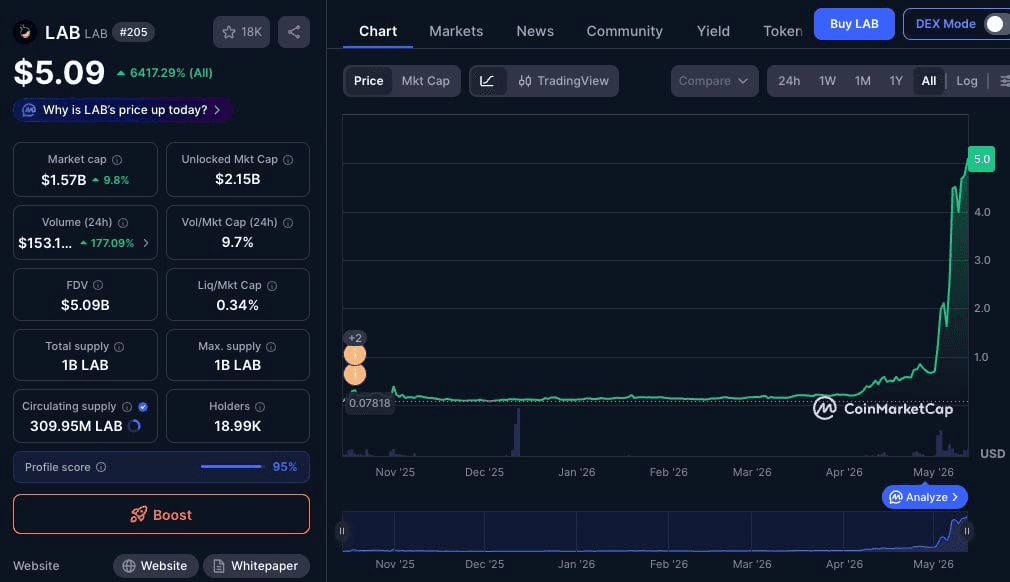Viewport: 1010px width, 582px height.
Task: Open Holders info icon
Action: [x=260, y=407]
